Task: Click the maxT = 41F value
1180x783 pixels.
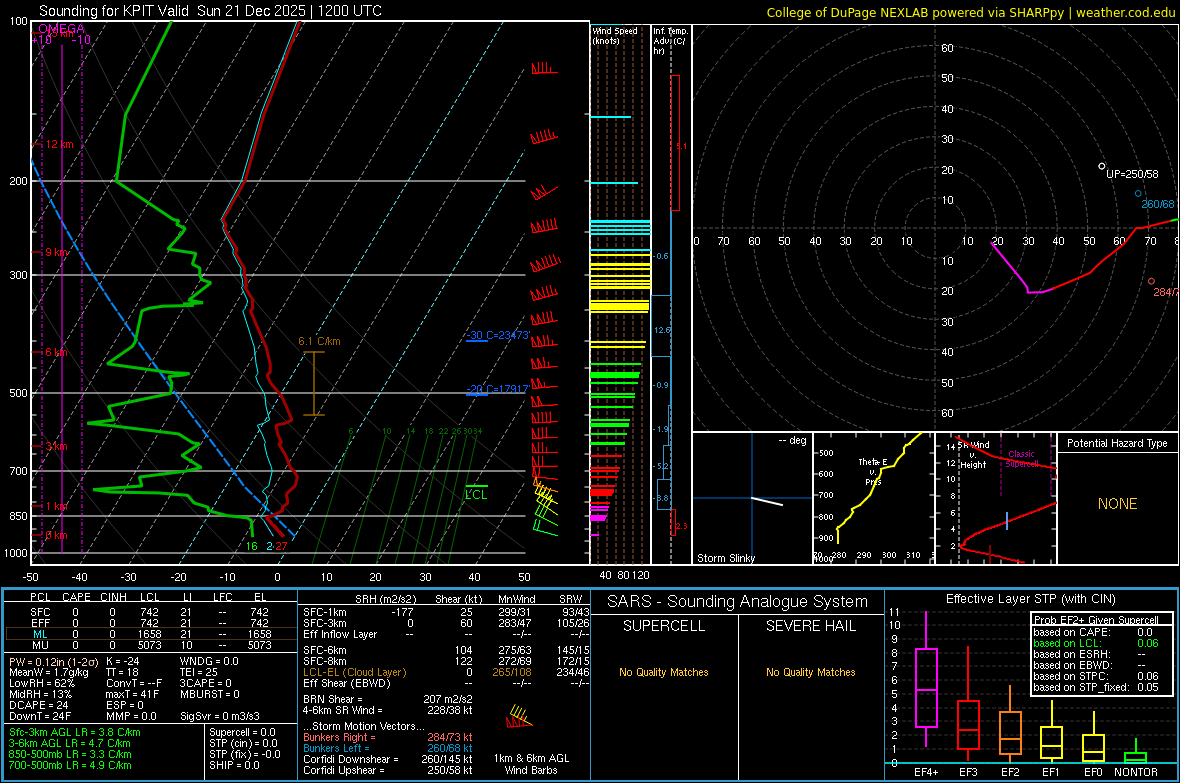Action: click(x=132, y=694)
